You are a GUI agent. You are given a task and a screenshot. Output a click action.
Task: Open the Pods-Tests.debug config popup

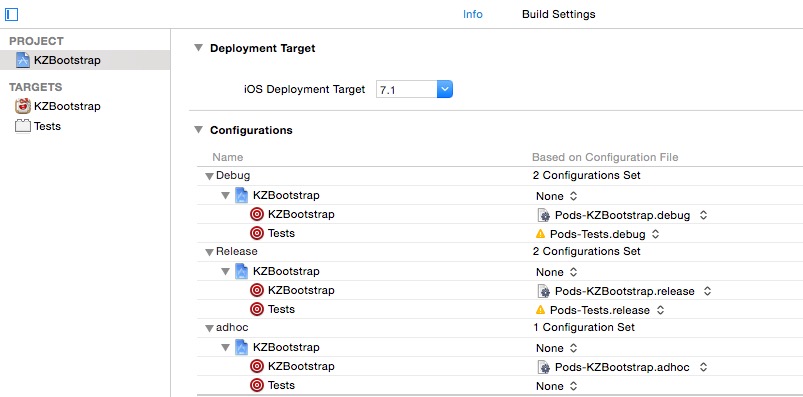click(x=598, y=234)
